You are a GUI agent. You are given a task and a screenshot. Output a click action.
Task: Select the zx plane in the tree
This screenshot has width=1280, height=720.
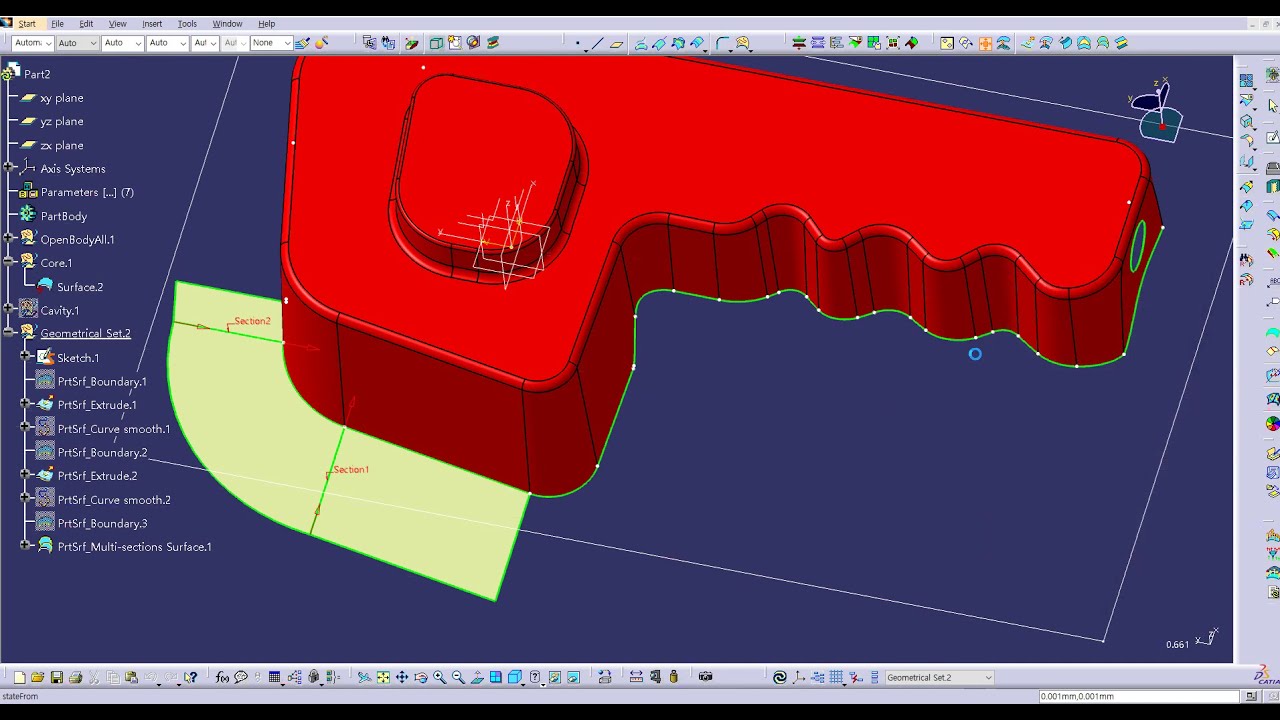[61, 145]
